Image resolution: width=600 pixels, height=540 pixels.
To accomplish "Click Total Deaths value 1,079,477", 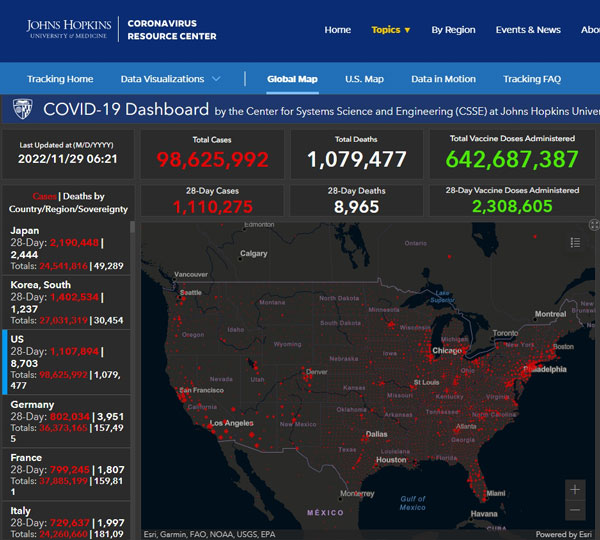I will 356,159.
